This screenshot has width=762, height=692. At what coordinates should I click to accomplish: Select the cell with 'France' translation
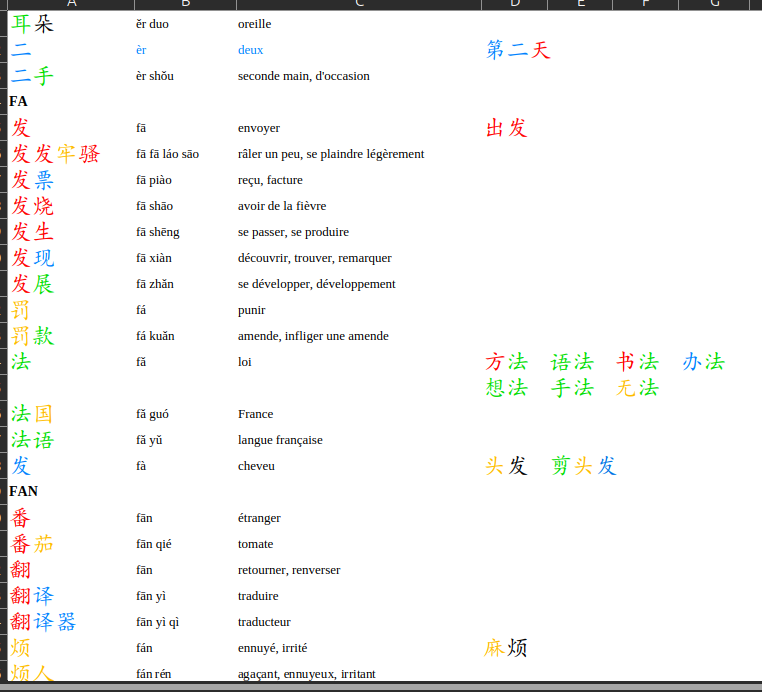coord(255,414)
